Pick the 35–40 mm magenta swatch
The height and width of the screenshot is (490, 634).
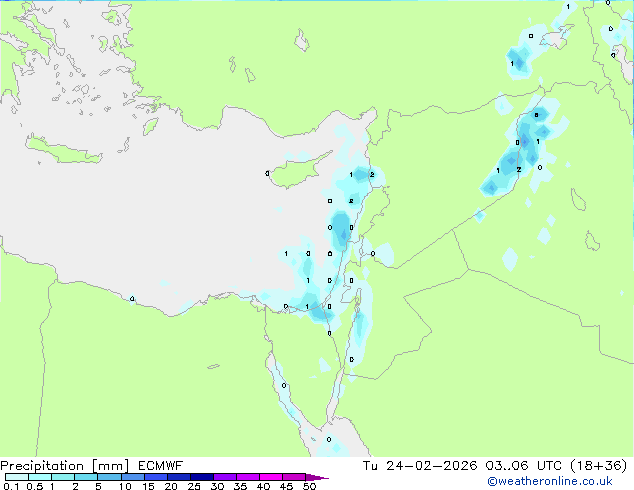[248, 477]
